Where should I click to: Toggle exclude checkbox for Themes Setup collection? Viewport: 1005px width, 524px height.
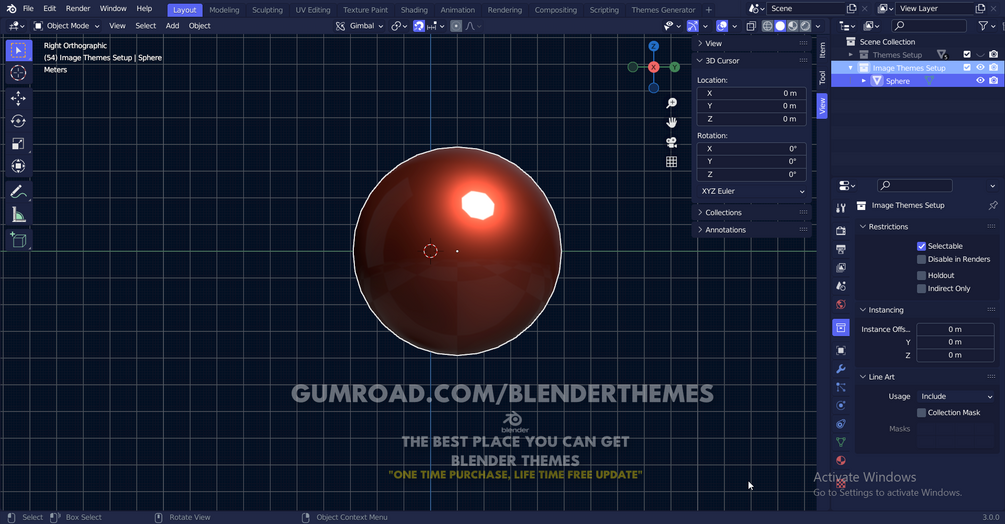967,55
